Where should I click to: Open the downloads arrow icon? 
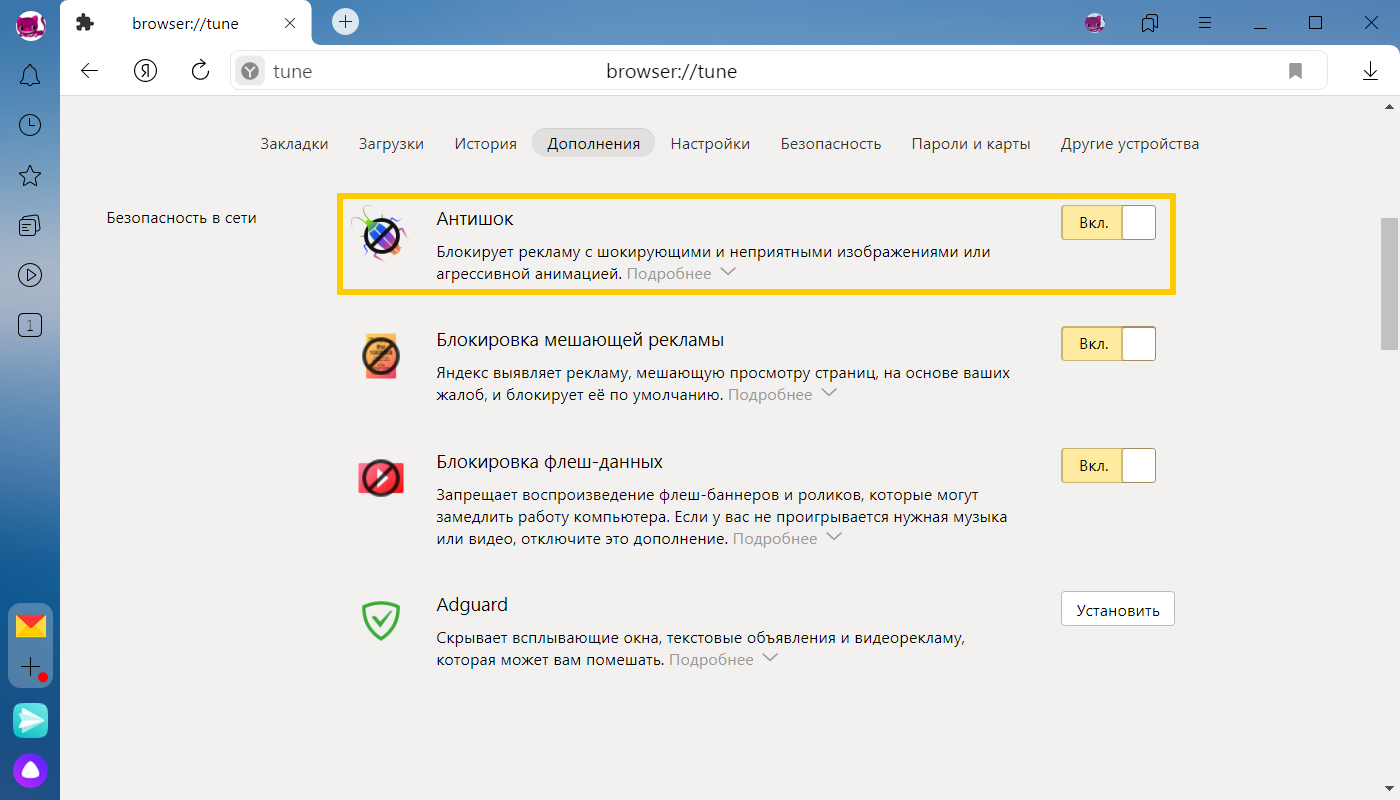pyautogui.click(x=1370, y=71)
